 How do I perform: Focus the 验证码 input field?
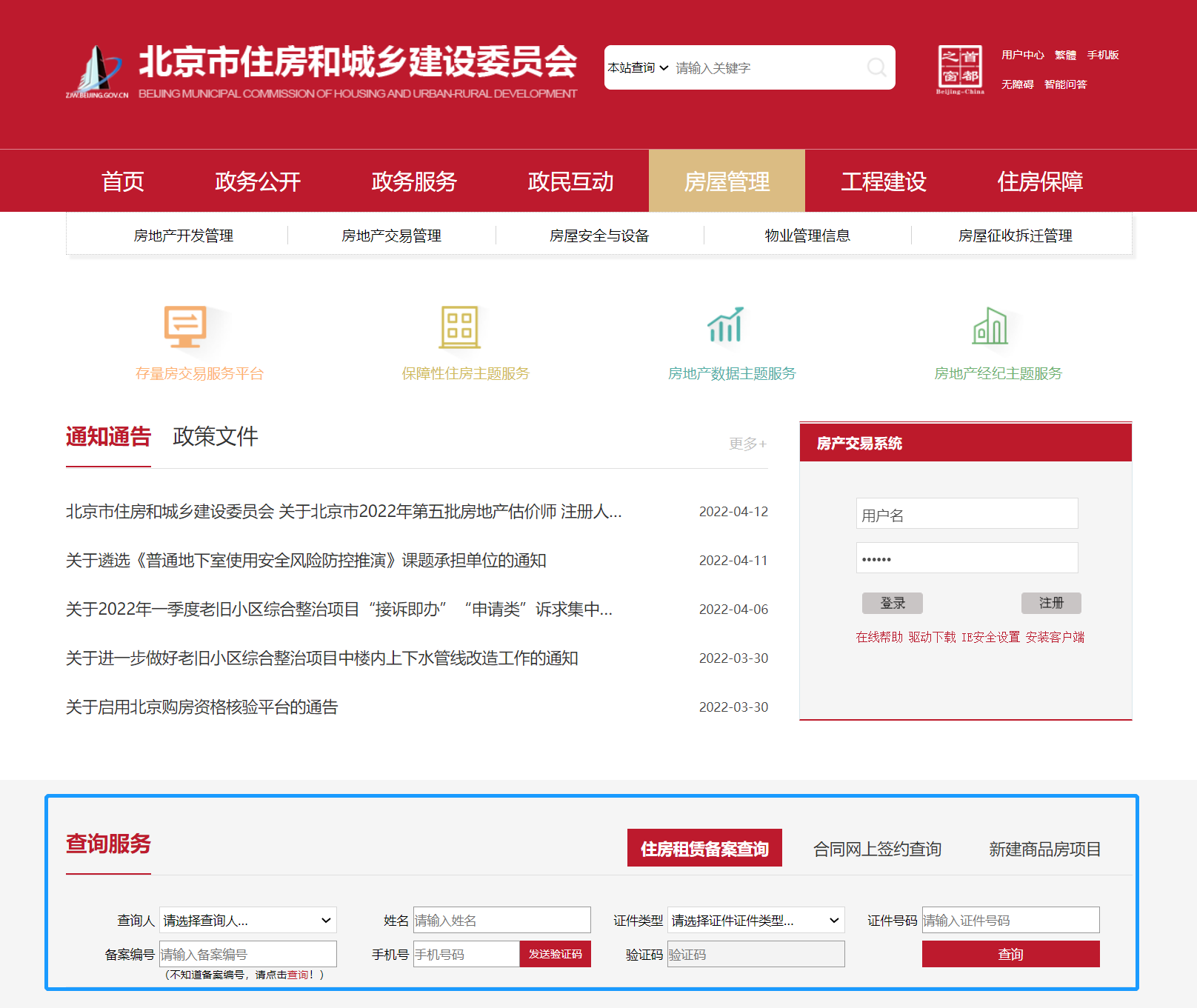(x=756, y=954)
